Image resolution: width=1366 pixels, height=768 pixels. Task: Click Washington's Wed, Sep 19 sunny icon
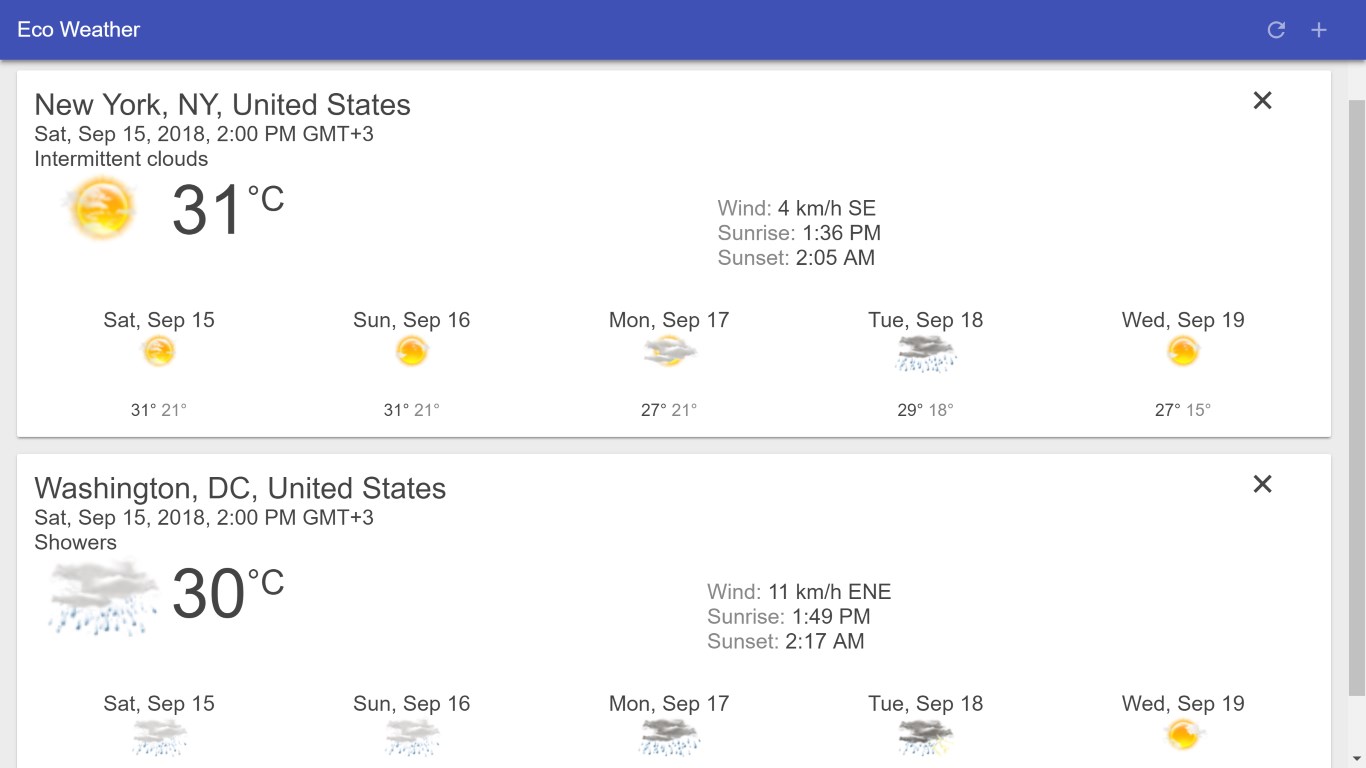1183,736
